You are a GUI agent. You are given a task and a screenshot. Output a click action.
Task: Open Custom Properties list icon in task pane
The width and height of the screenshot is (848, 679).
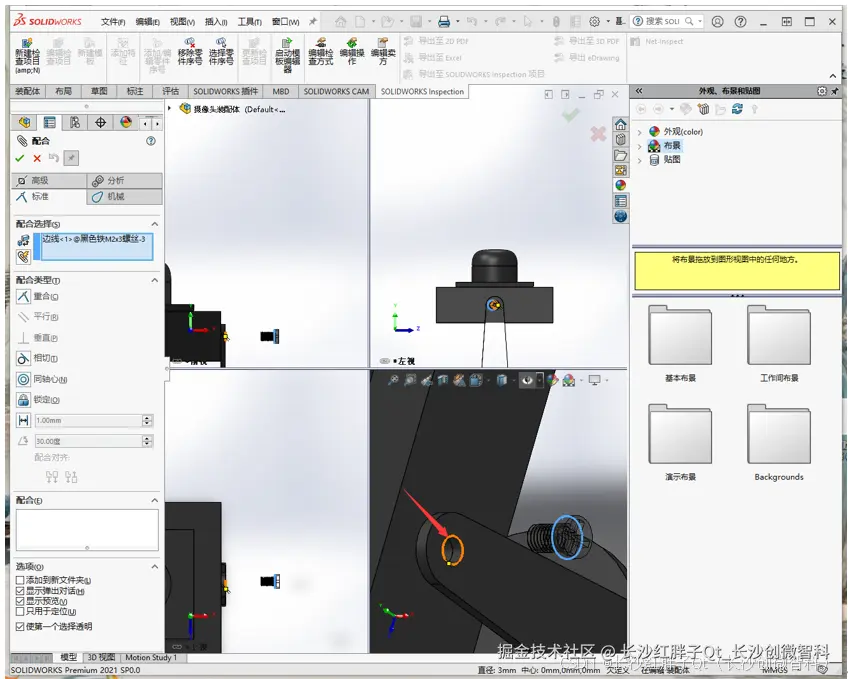pos(620,201)
